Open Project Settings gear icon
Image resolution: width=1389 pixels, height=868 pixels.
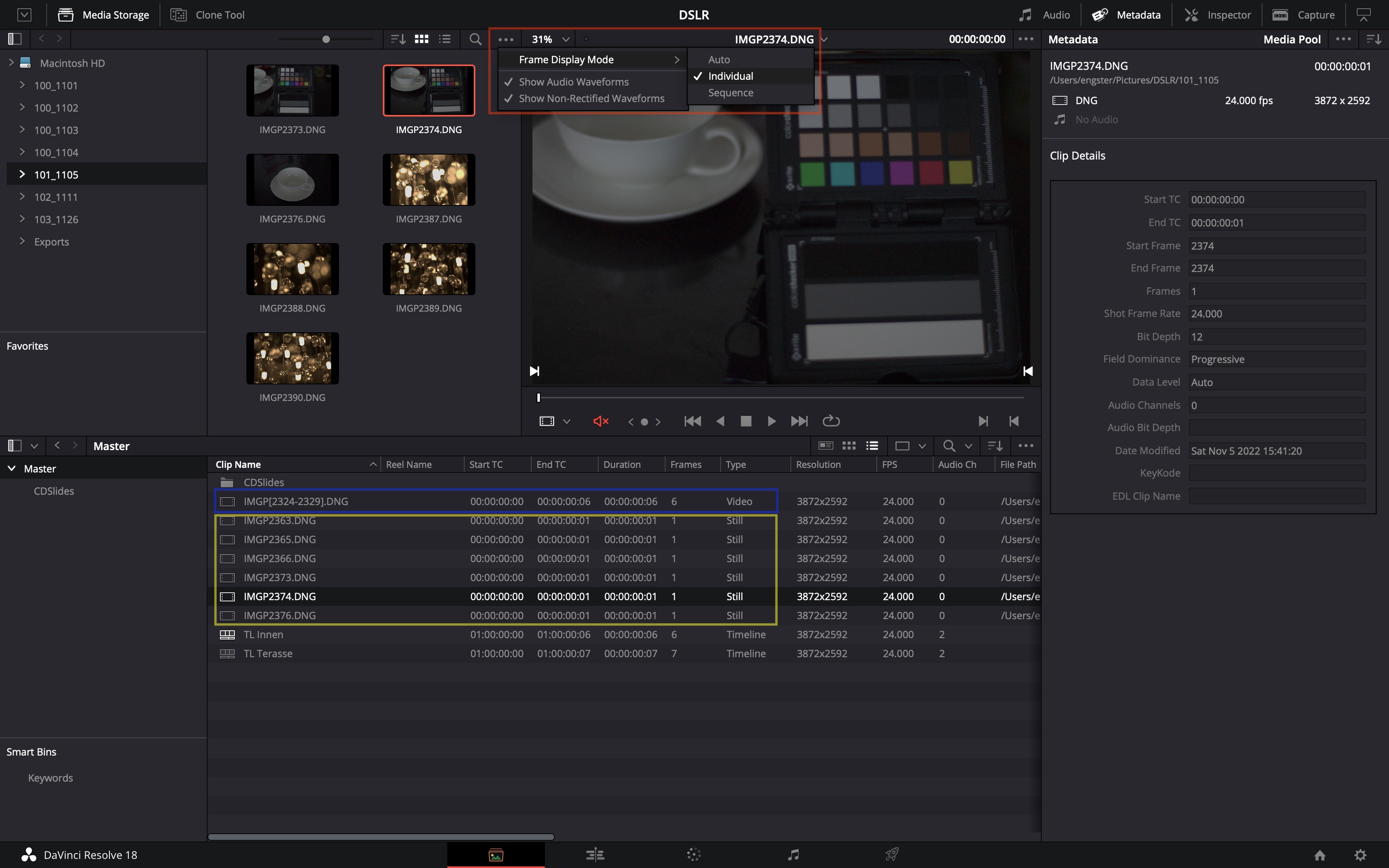(x=1360, y=855)
